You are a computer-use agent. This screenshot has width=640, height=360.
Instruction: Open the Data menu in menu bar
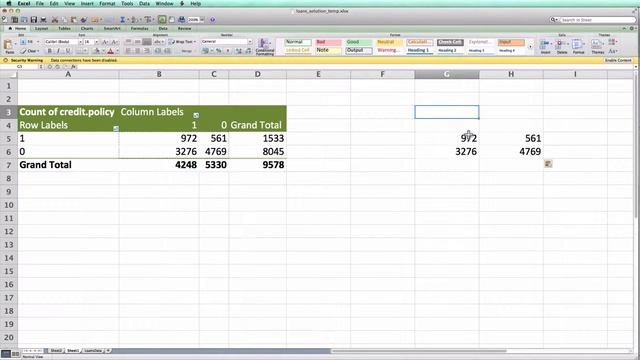click(144, 3)
